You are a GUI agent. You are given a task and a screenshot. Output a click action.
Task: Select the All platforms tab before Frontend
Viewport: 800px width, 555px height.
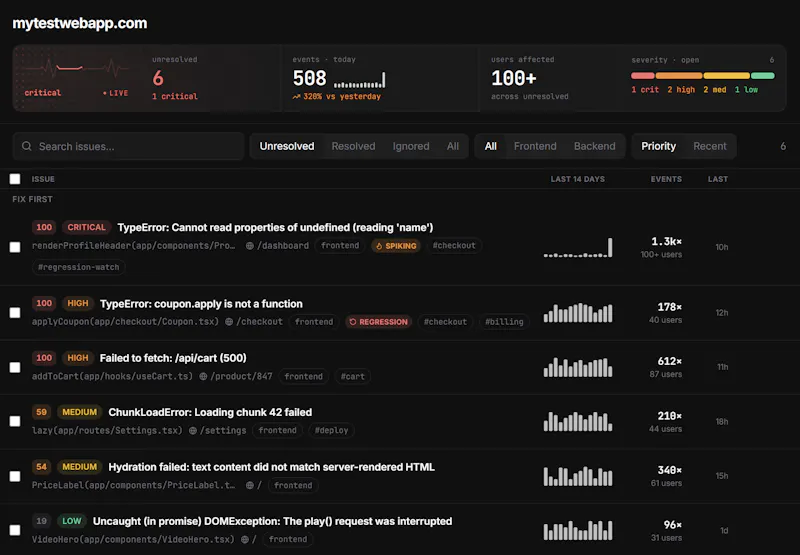click(491, 146)
